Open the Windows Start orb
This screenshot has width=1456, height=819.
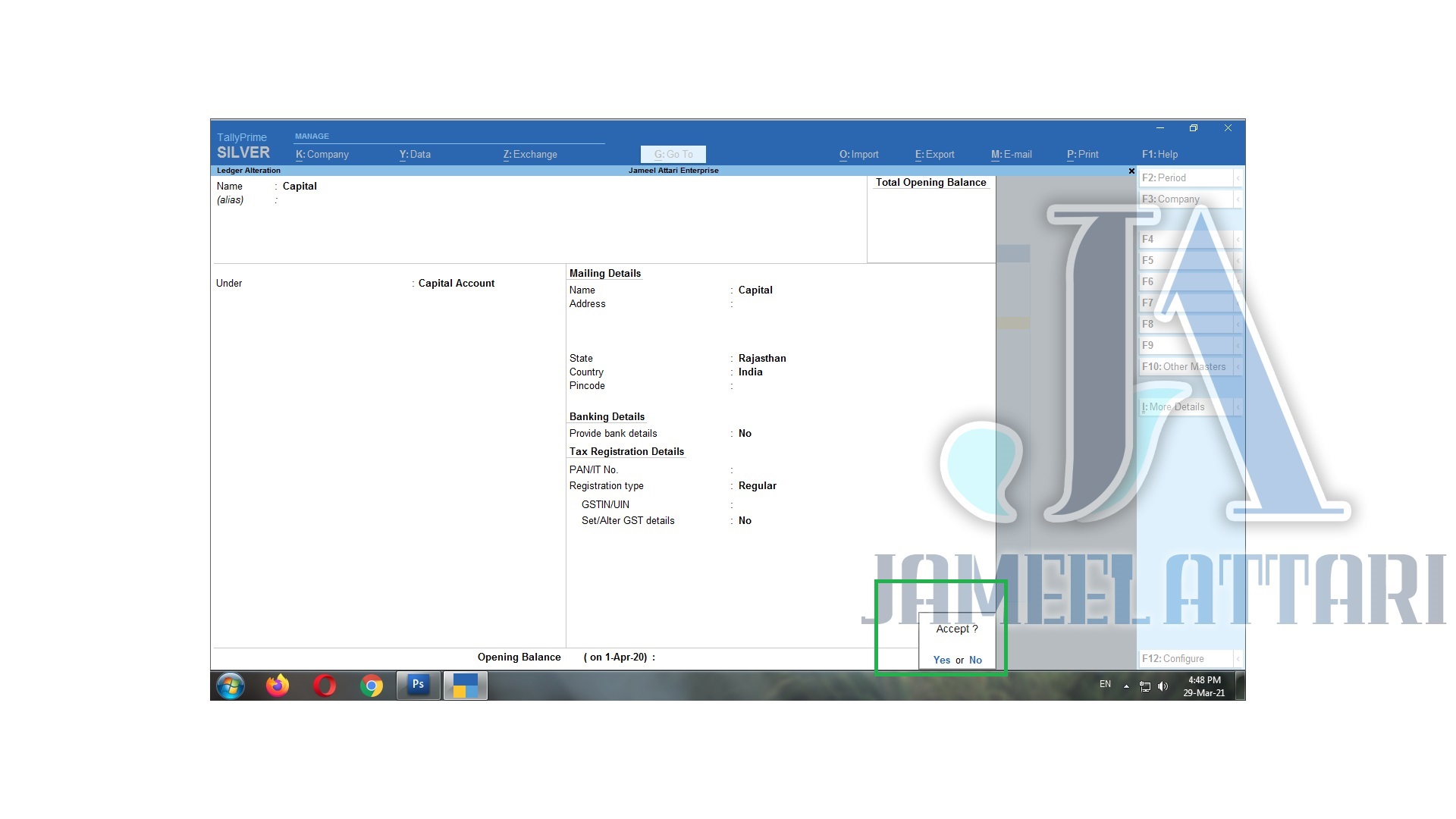tap(231, 686)
